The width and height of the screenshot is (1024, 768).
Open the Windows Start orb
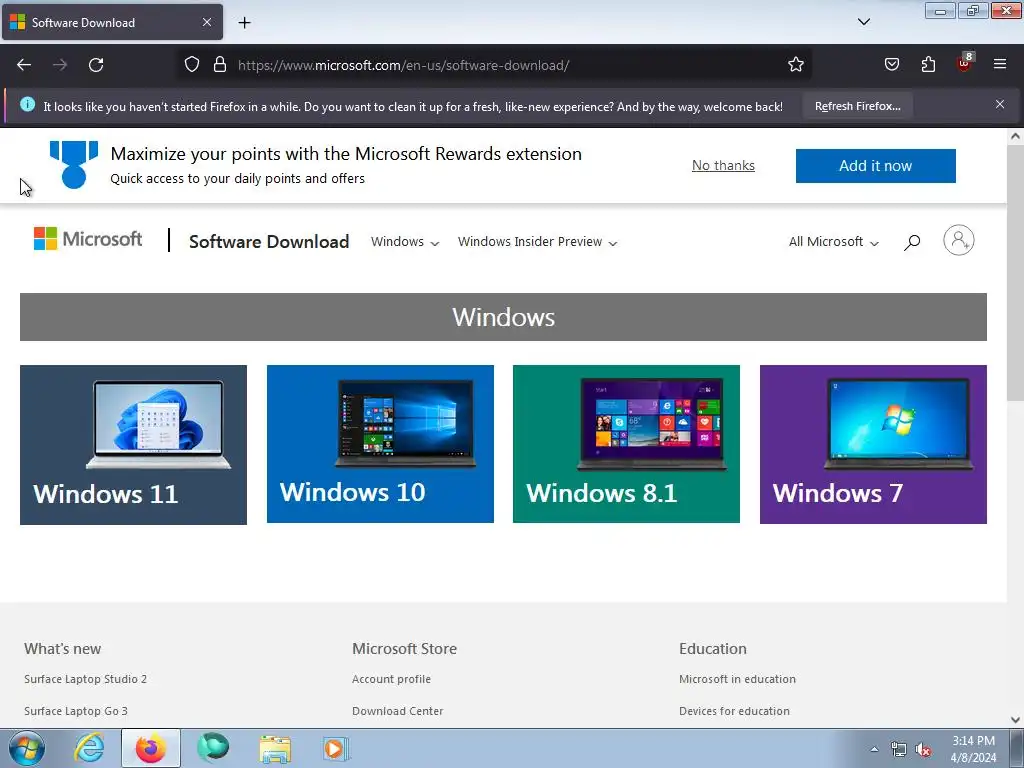26,748
